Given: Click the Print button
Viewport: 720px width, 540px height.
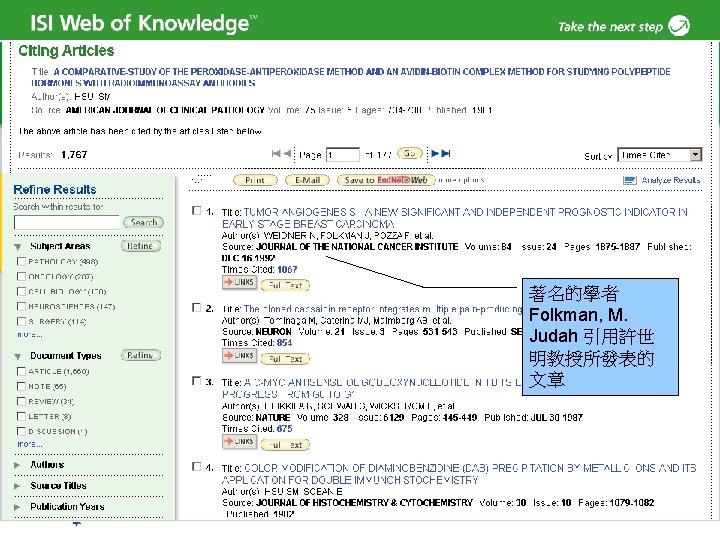Looking at the screenshot, I should tap(255, 180).
